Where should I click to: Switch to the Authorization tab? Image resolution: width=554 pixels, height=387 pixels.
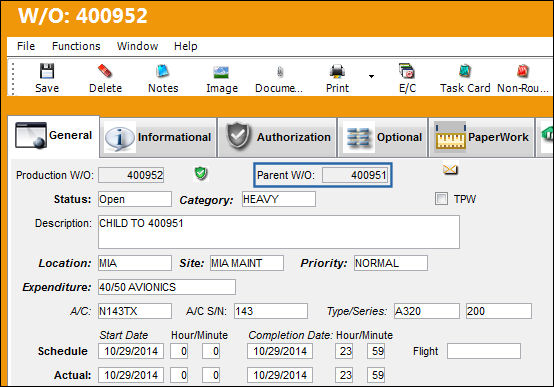(277, 137)
